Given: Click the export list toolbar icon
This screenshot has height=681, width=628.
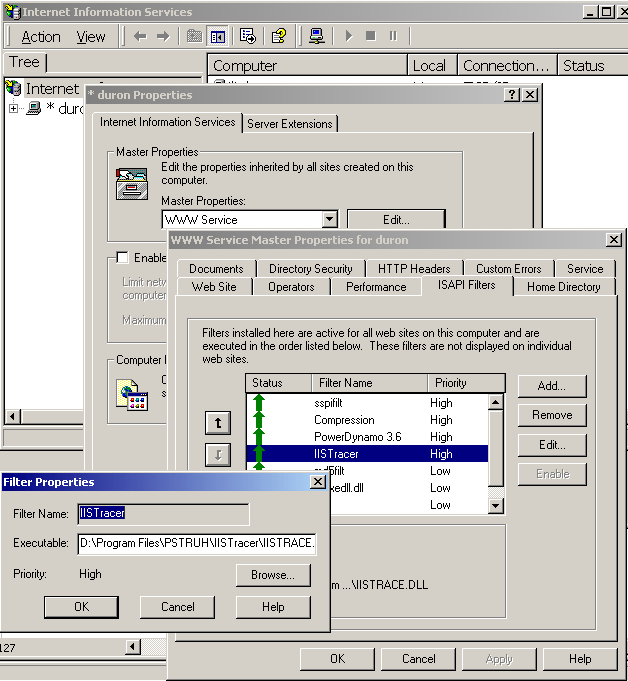Looking at the screenshot, I should (x=248, y=36).
